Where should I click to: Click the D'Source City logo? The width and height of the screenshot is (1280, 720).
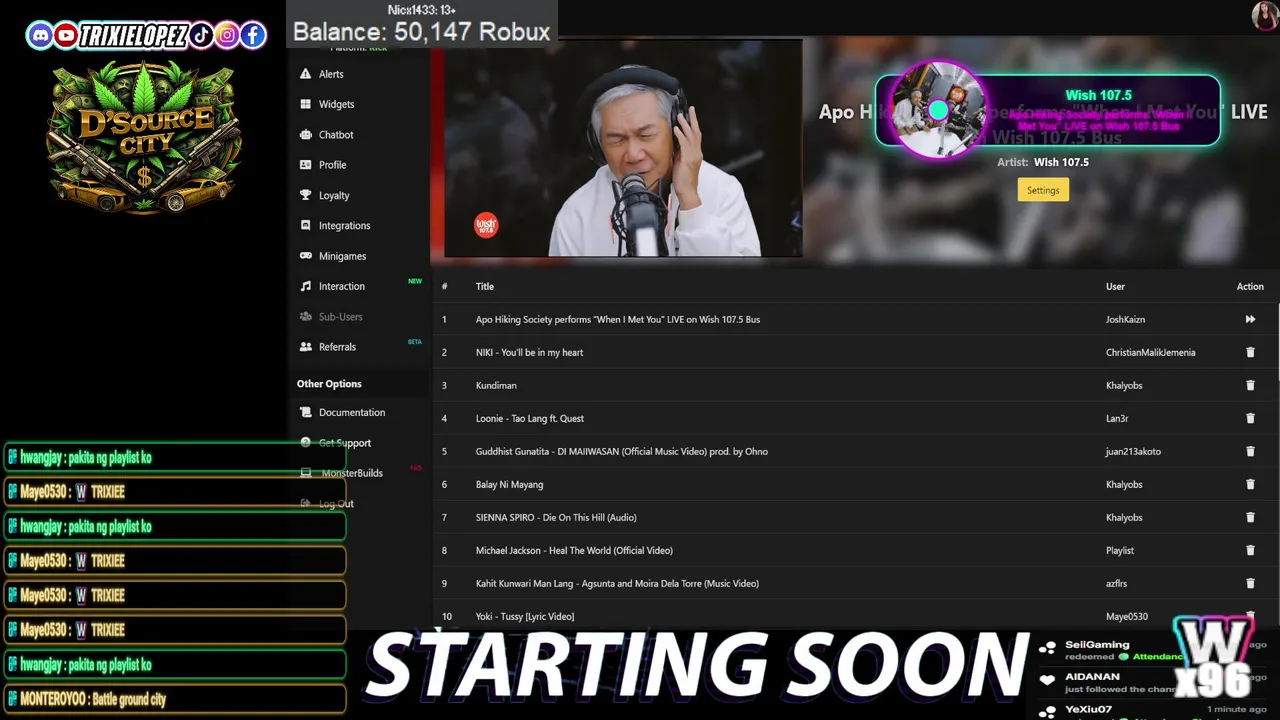tap(144, 137)
